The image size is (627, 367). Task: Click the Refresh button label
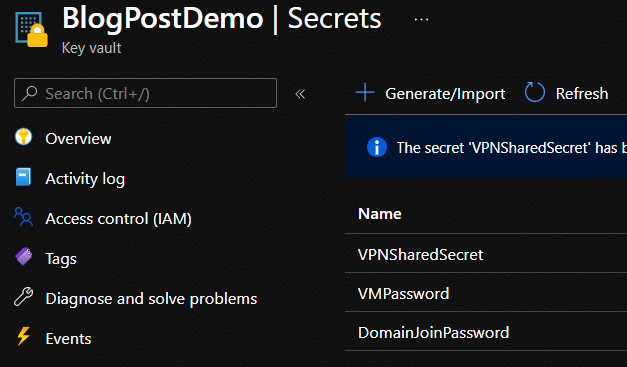pyautogui.click(x=582, y=94)
